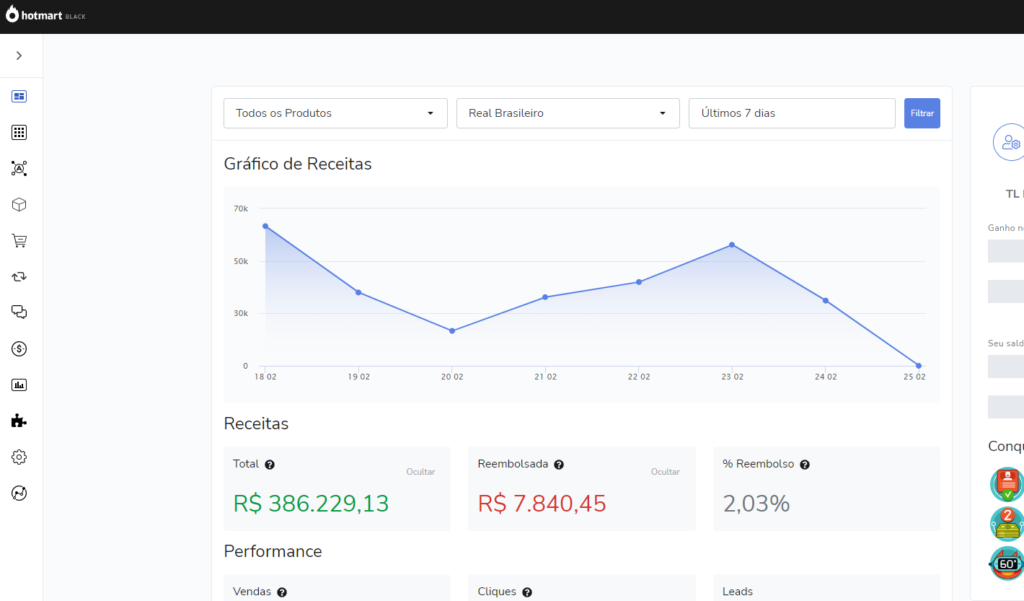Open the dashboard icon in sidebar
1024x601 pixels.
point(19,97)
